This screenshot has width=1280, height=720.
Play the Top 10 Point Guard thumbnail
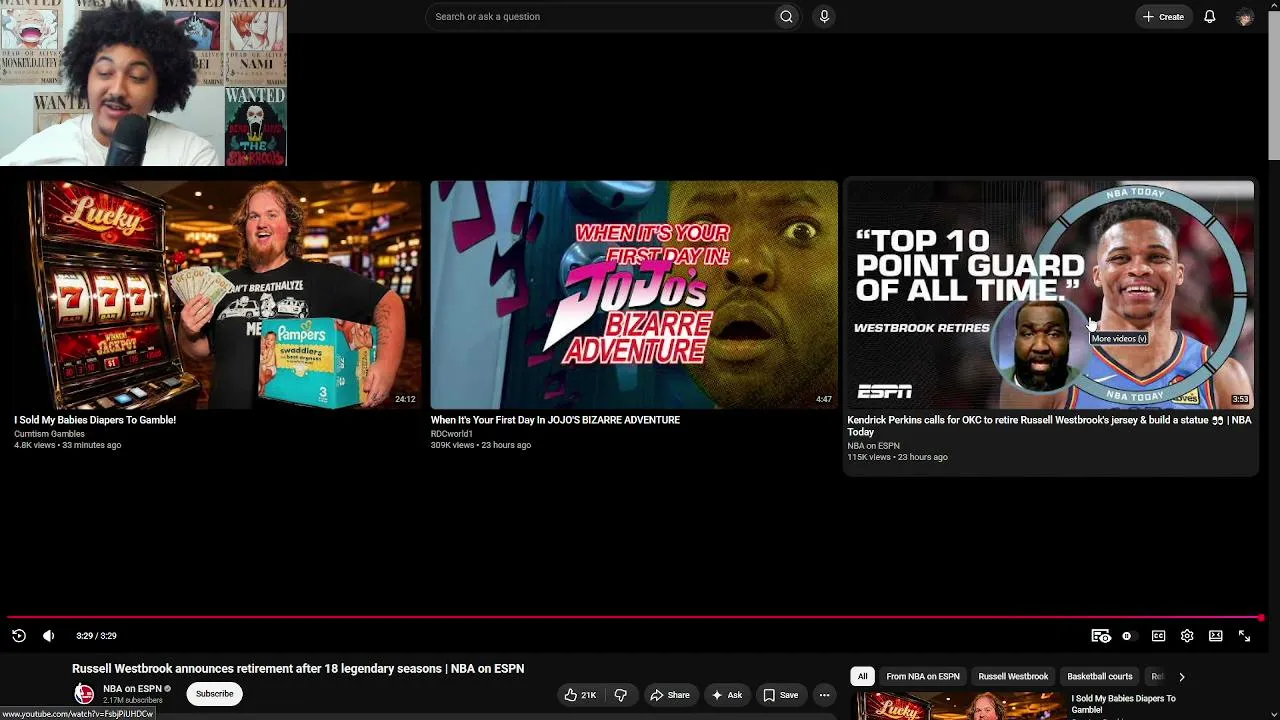tap(1050, 294)
